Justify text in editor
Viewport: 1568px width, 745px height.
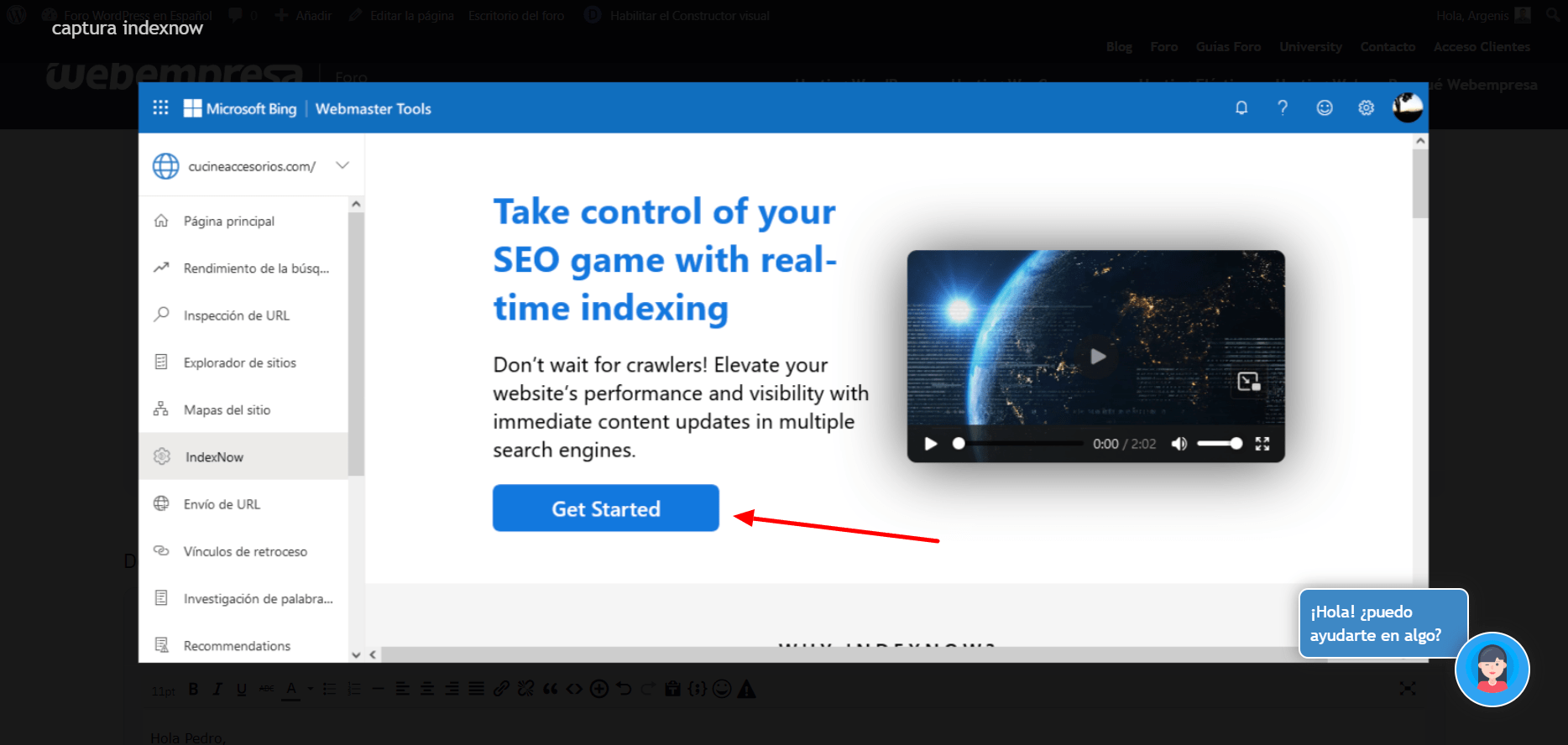476,689
